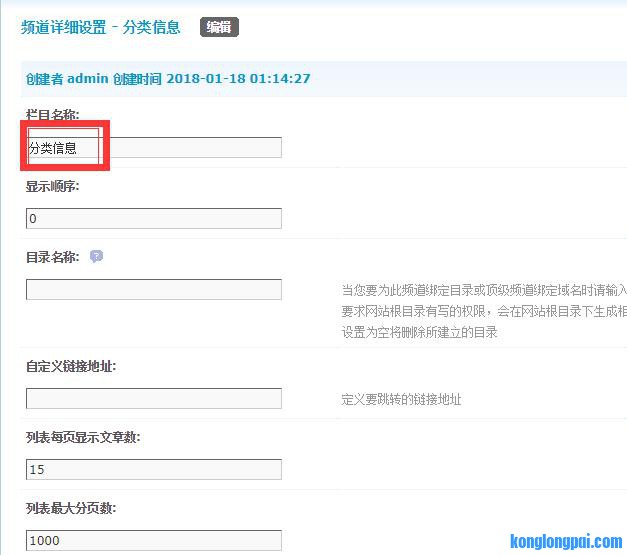The height and width of the screenshot is (555, 627).
Task: Click the 定义要跳转的链接地址 hint text
Action: pos(401,399)
